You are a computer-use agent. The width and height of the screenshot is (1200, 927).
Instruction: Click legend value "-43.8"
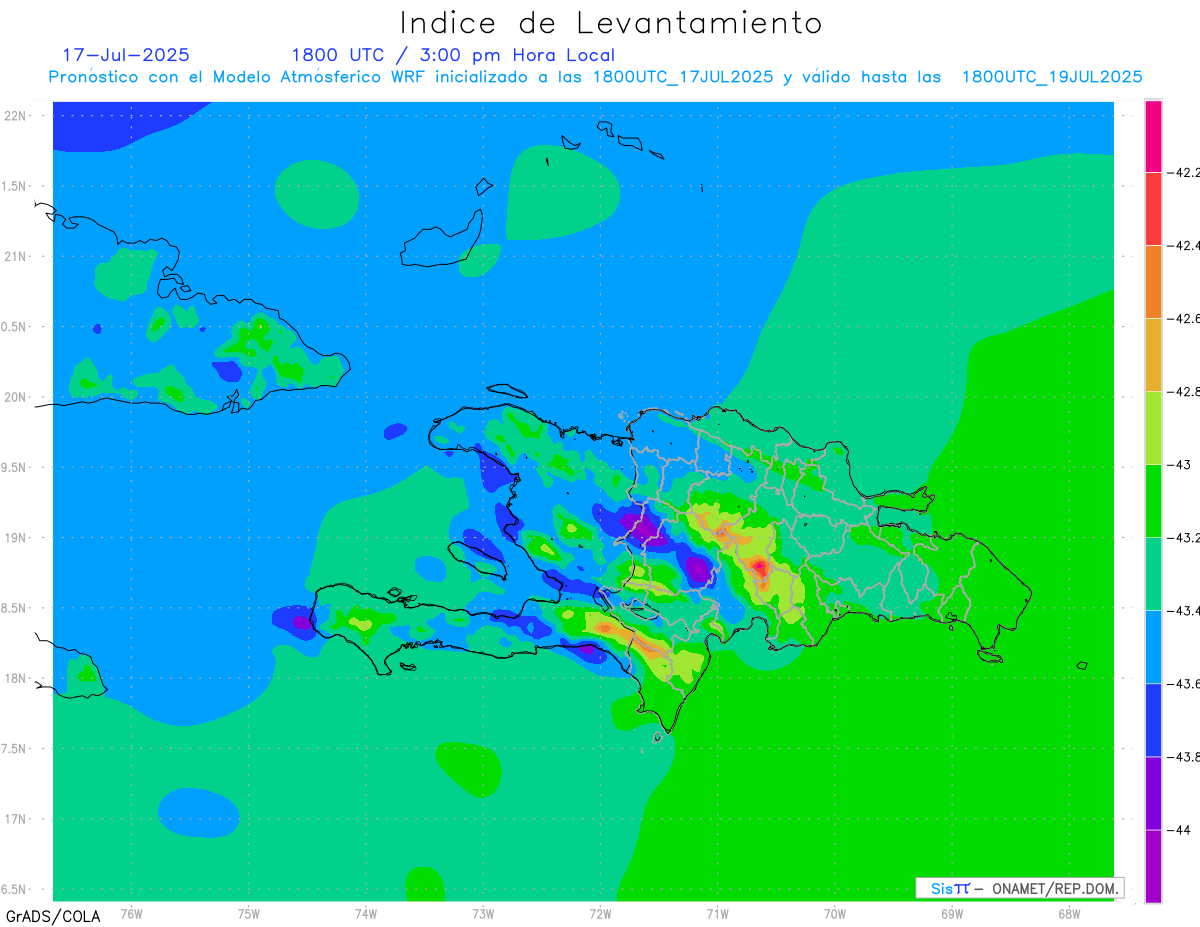coord(1184,756)
